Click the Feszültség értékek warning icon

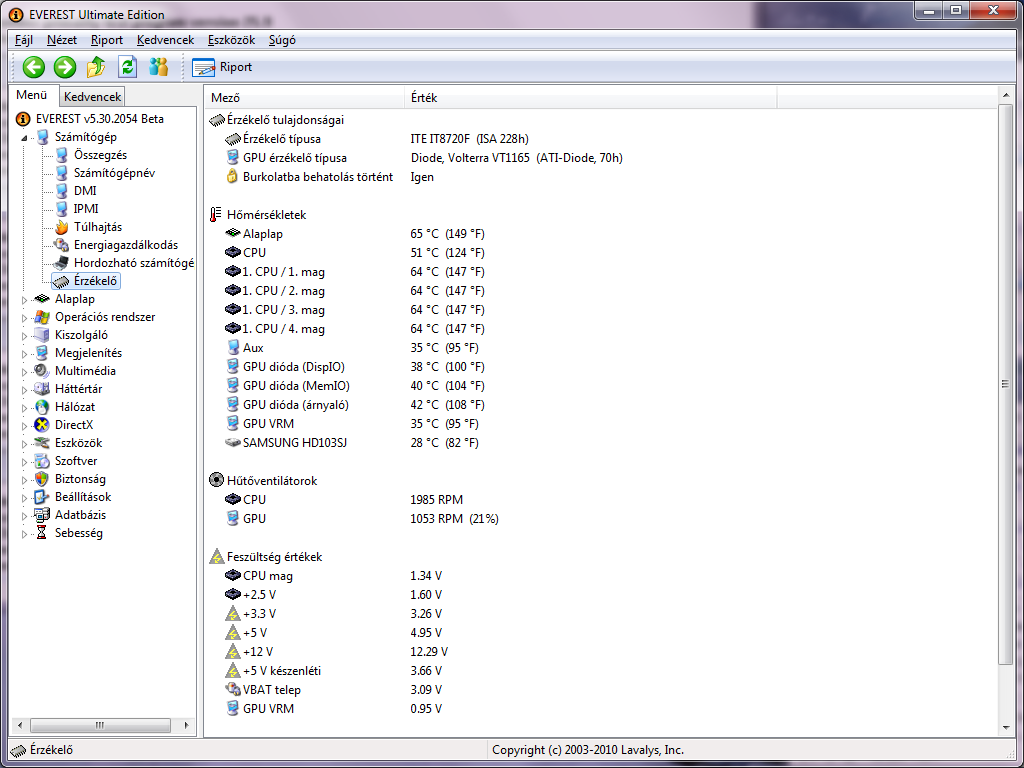click(216, 556)
